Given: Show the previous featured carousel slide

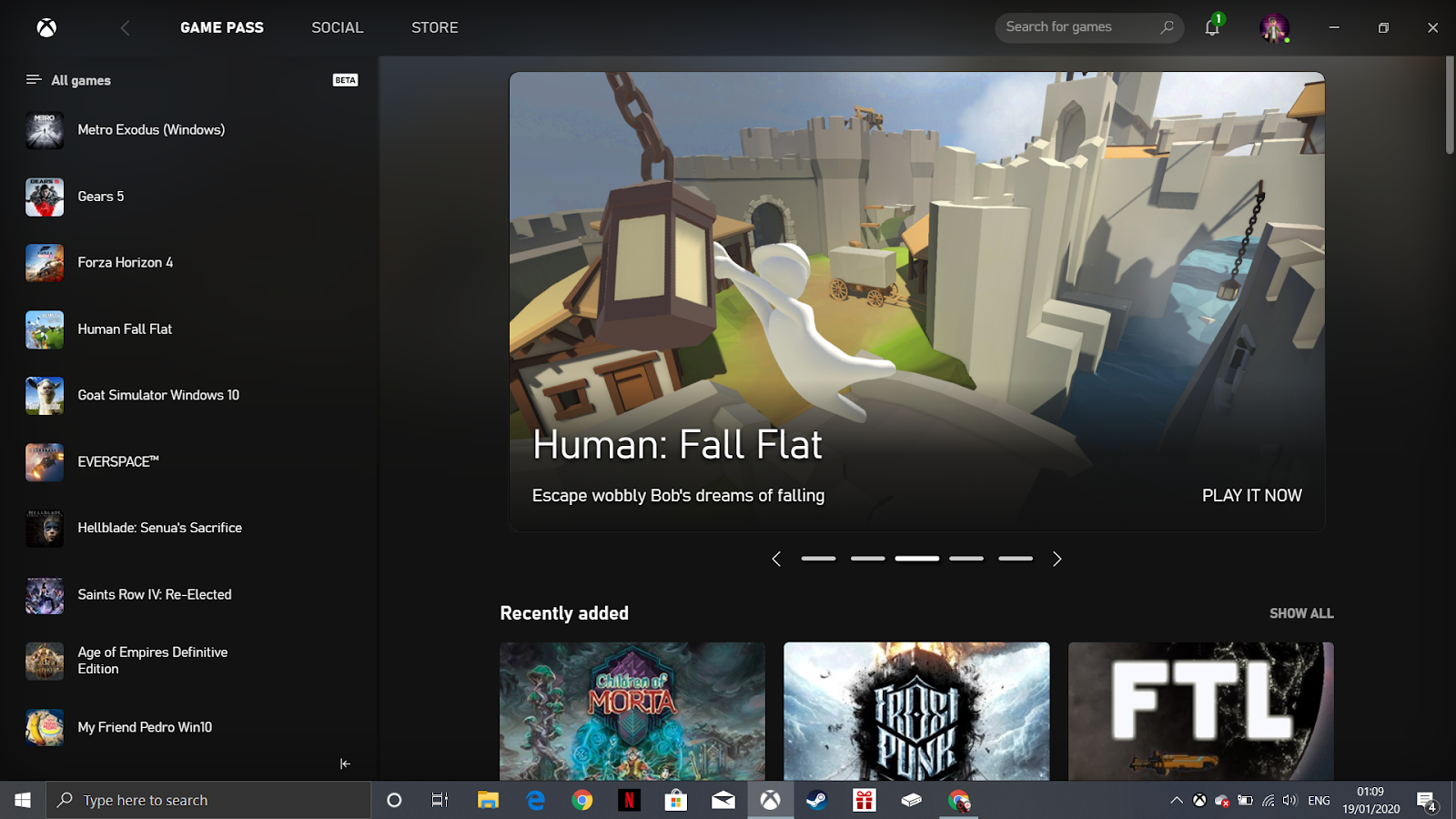Looking at the screenshot, I should coord(776,559).
